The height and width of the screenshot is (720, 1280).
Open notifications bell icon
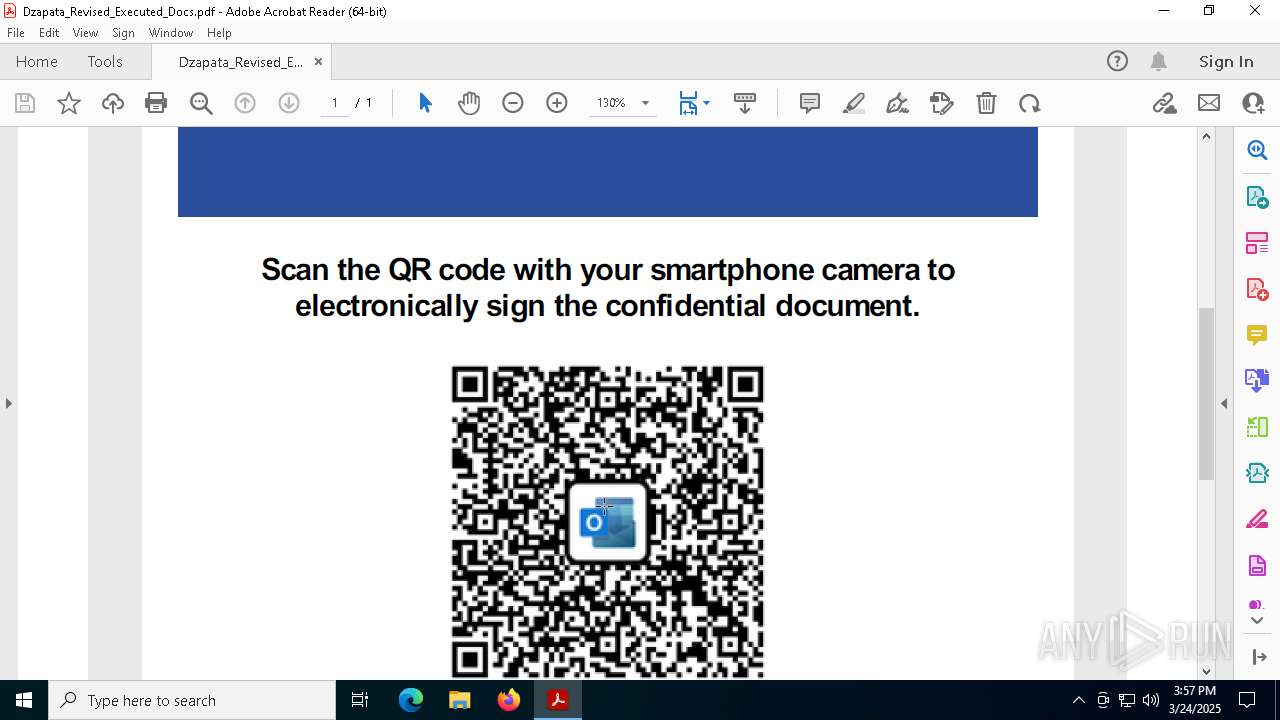pyautogui.click(x=1158, y=61)
